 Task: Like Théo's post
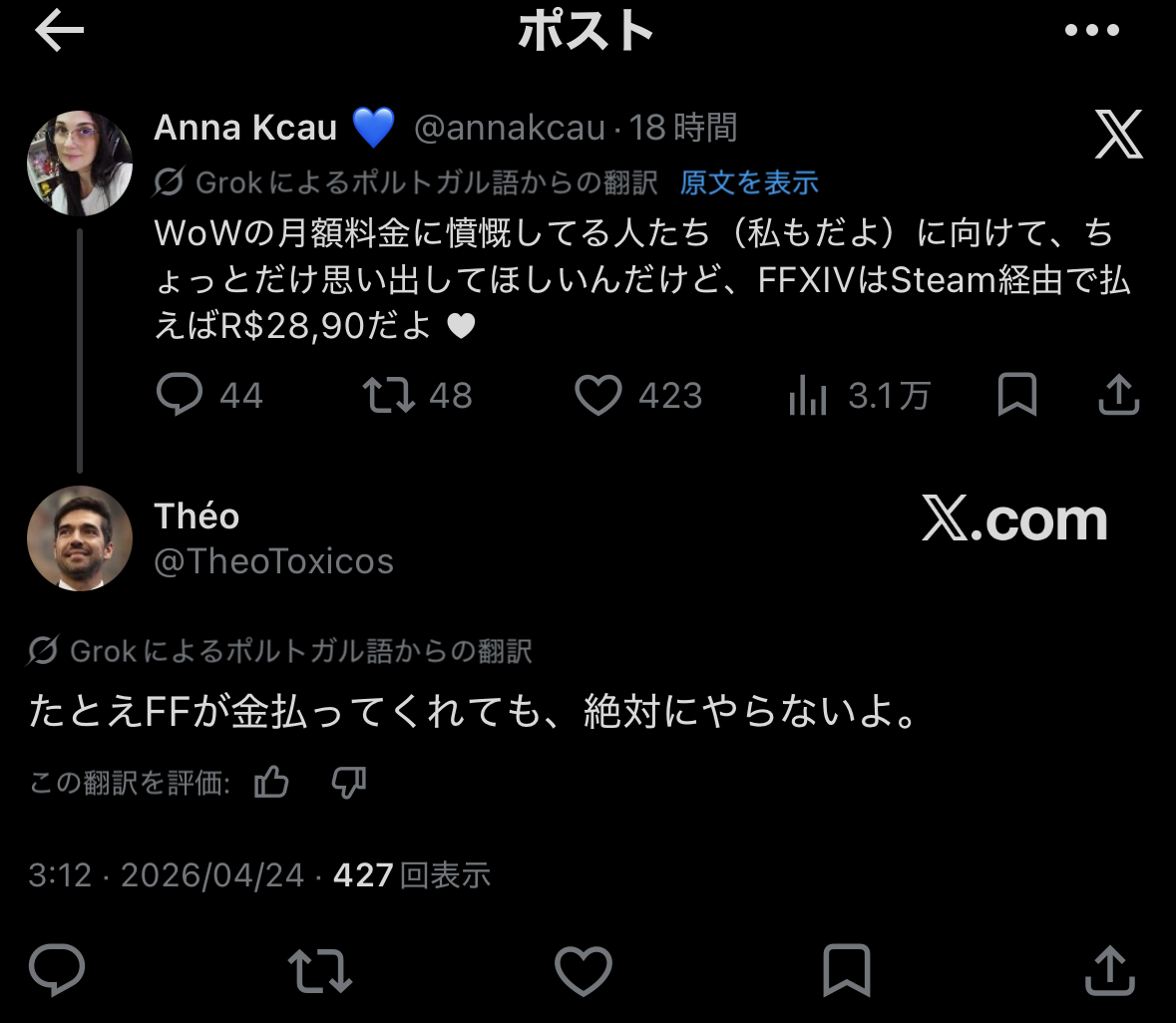point(583,970)
